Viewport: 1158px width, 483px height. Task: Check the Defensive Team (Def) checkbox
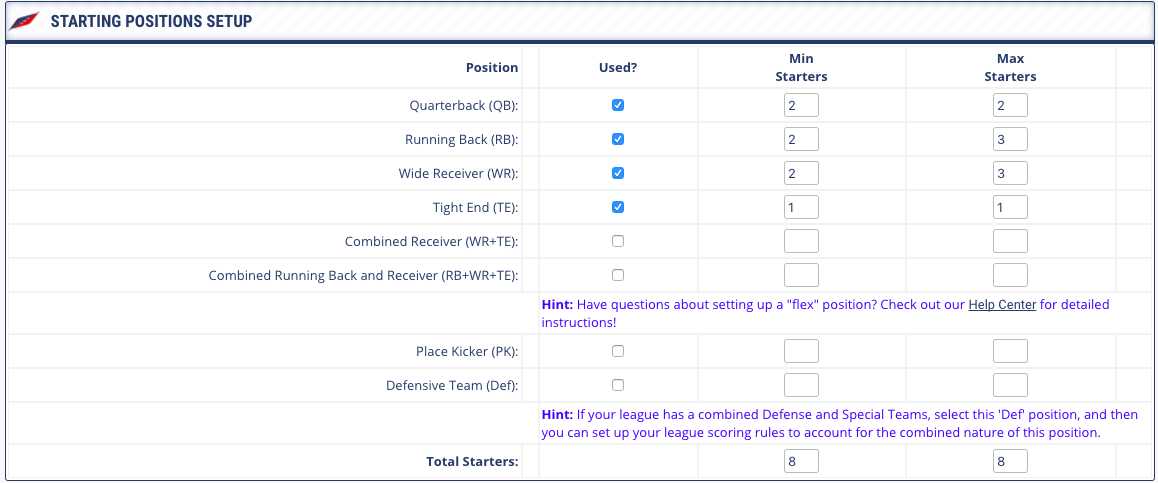[x=617, y=385]
